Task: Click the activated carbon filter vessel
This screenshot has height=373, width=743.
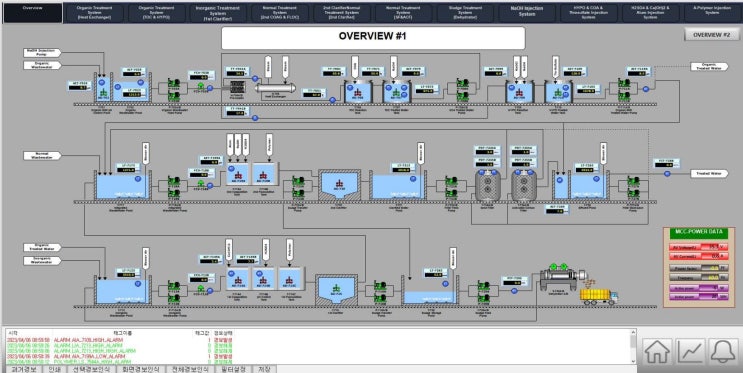Action: click(523, 185)
